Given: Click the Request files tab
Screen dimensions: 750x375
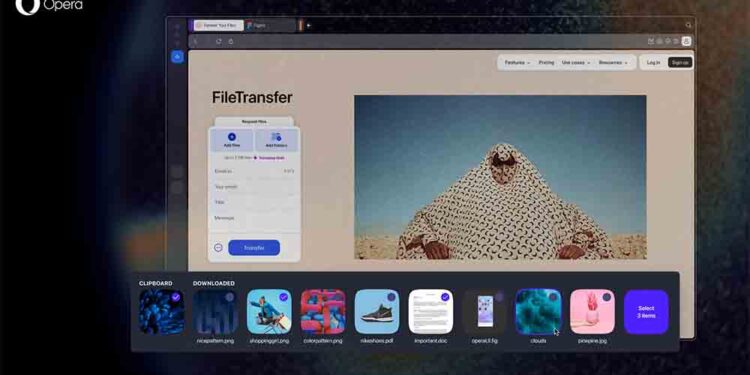Looking at the screenshot, I should (254, 122).
